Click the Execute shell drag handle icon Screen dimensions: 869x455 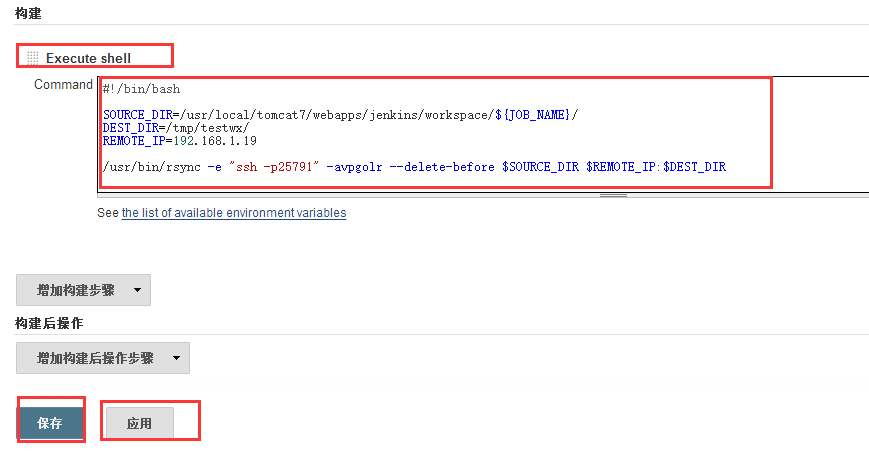pyautogui.click(x=33, y=58)
